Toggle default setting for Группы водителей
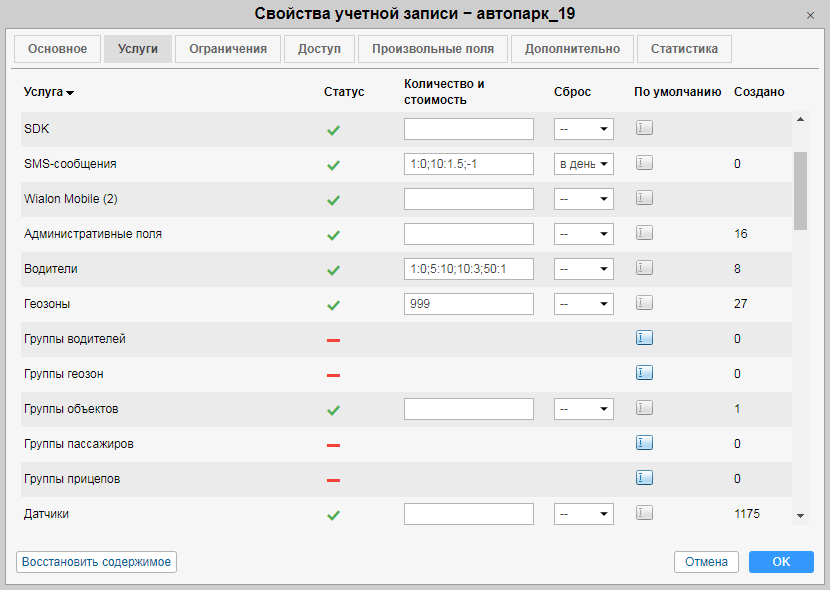The height and width of the screenshot is (590, 830). coord(644,338)
